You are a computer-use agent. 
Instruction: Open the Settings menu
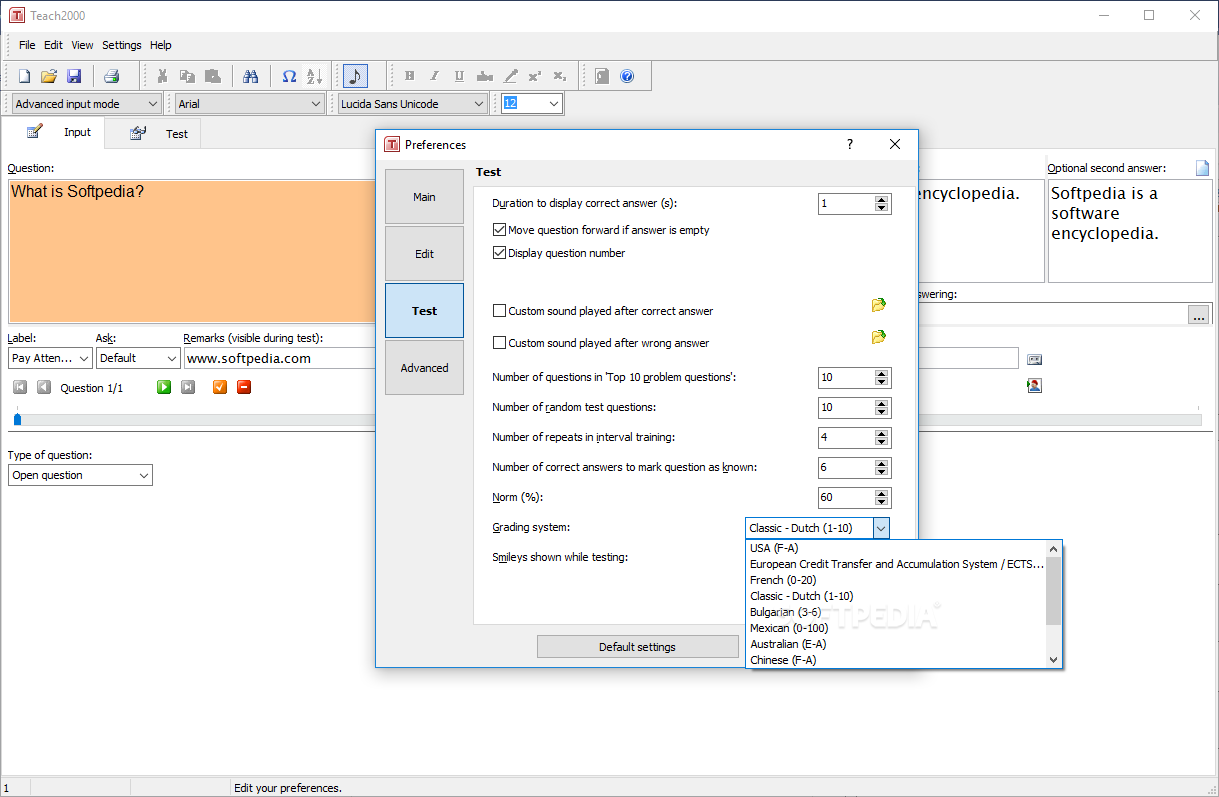122,45
